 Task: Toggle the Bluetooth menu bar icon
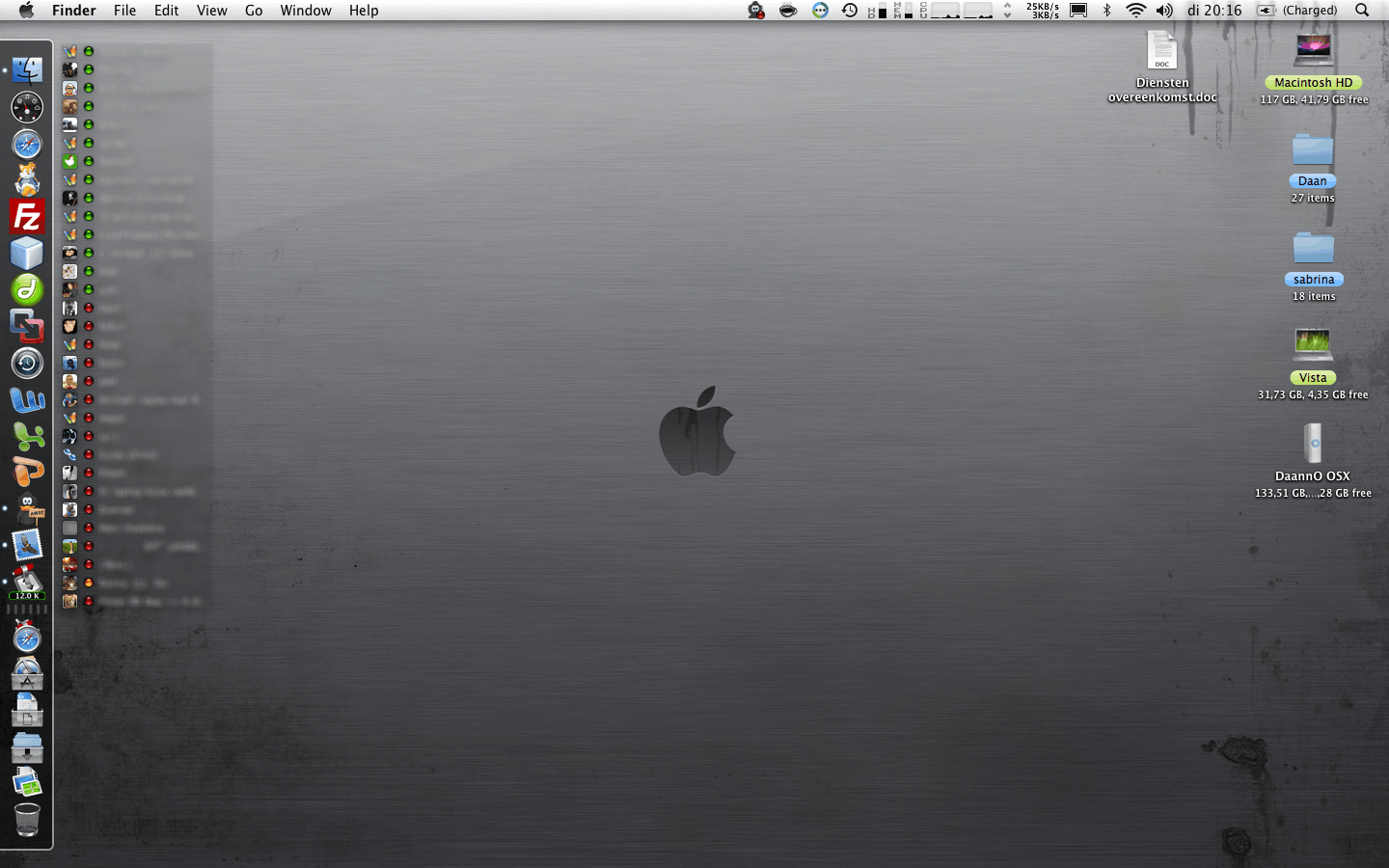(1106, 11)
